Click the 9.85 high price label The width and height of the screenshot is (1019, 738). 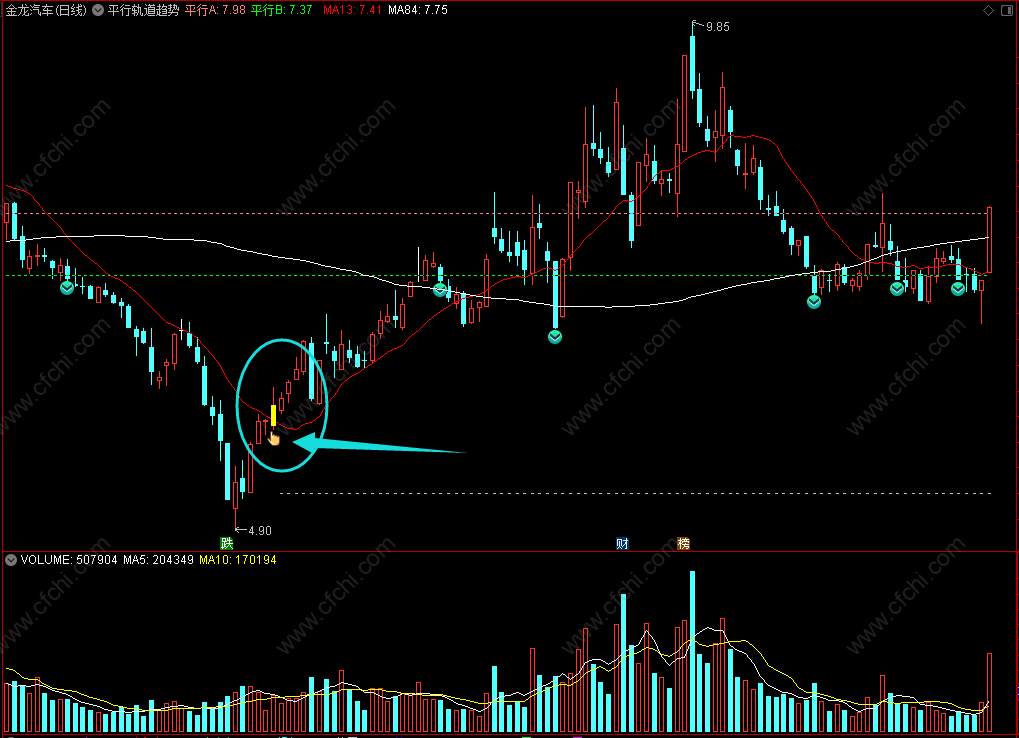click(x=717, y=27)
